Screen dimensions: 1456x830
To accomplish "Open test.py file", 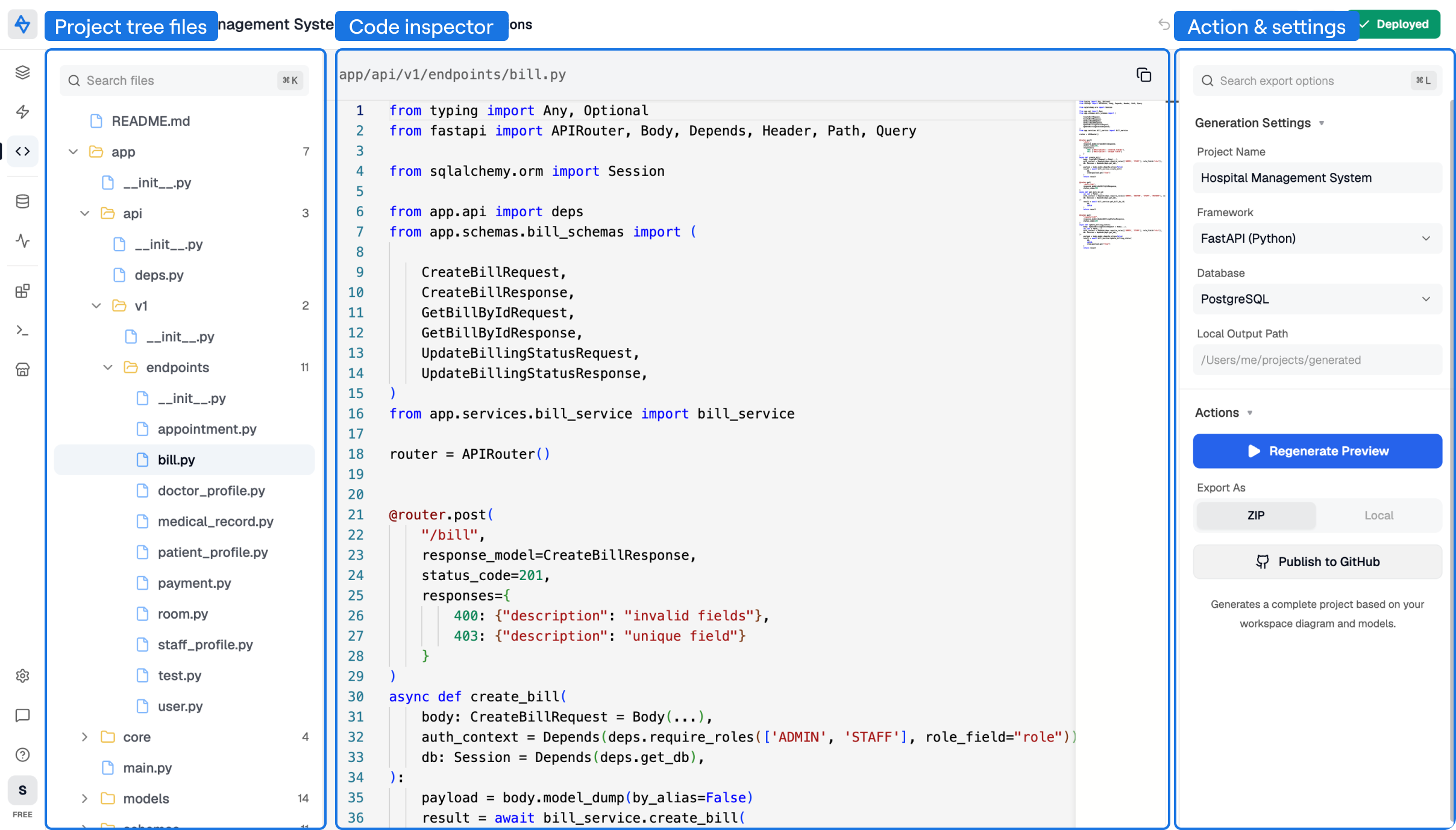I will coord(184,676).
